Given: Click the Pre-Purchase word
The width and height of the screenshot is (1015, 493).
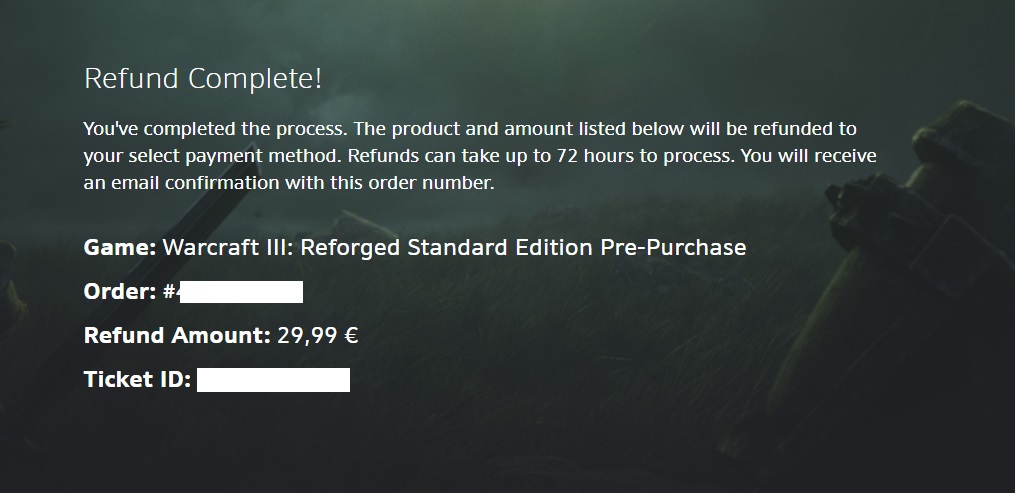Looking at the screenshot, I should [x=673, y=247].
